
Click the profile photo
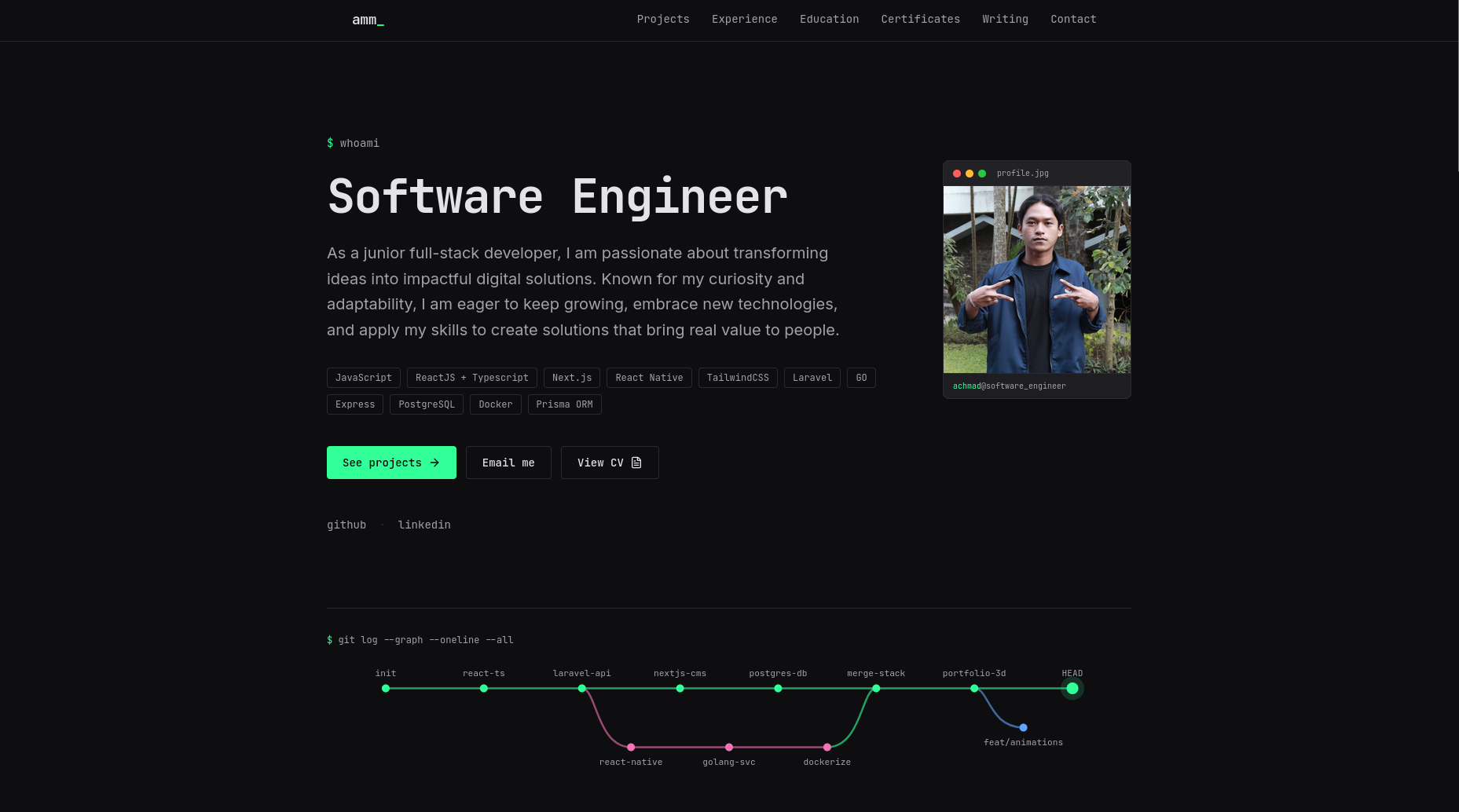click(1037, 280)
